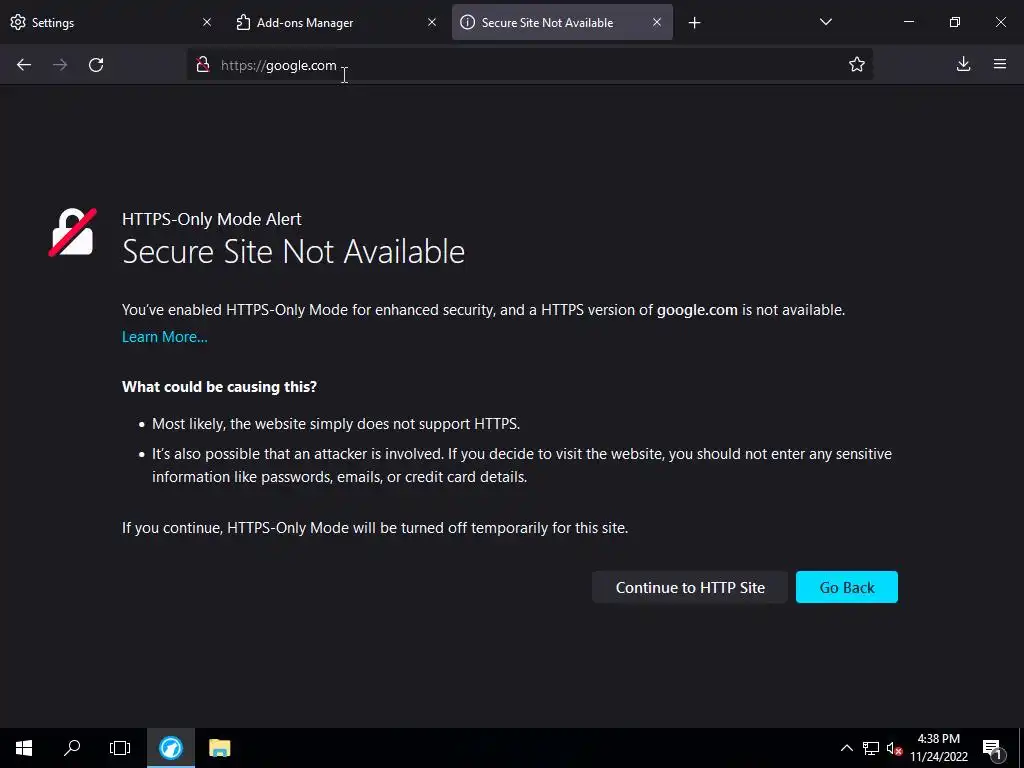
Task: Bookmark this page with the star
Action: pos(857,64)
